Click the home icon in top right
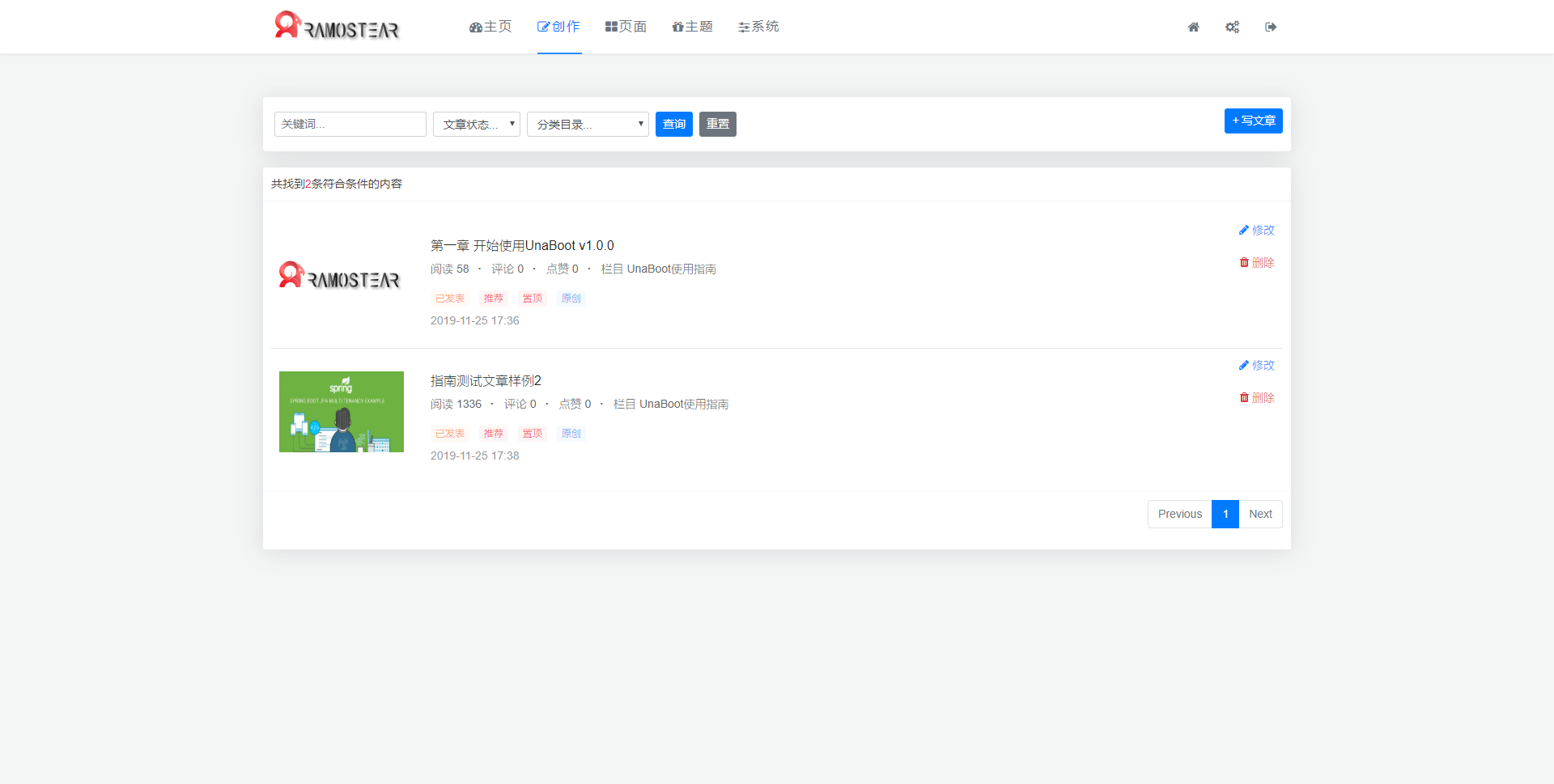 coord(1193,28)
